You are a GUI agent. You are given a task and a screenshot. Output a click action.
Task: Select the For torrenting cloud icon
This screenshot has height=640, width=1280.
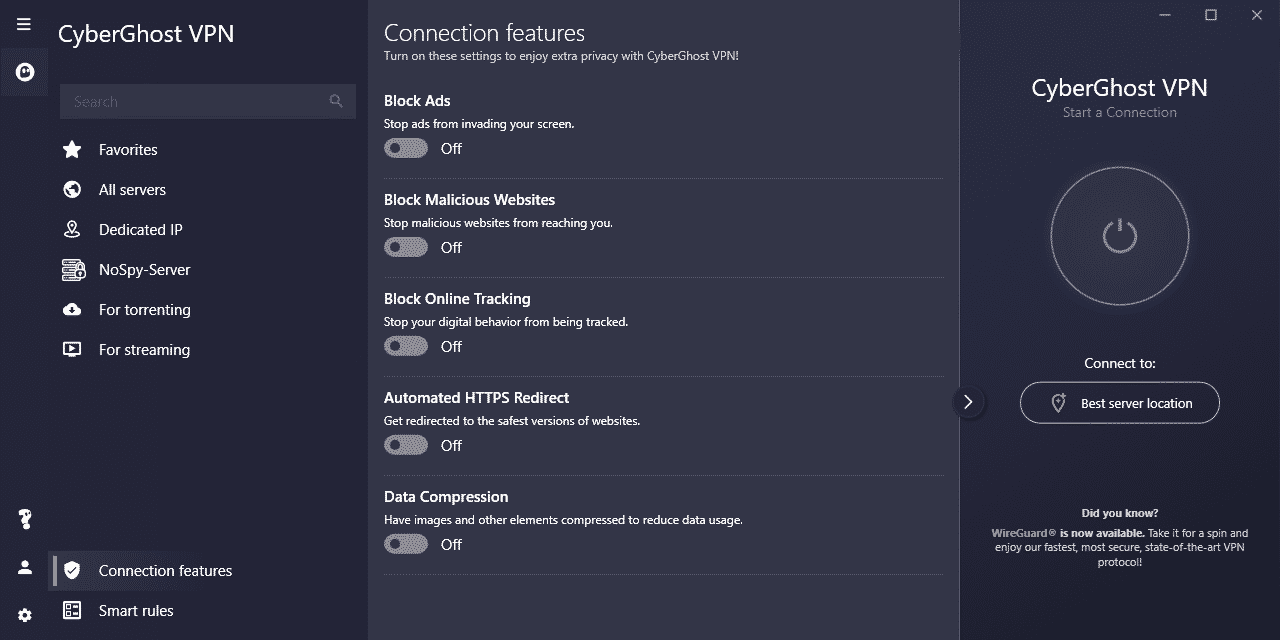pos(71,309)
